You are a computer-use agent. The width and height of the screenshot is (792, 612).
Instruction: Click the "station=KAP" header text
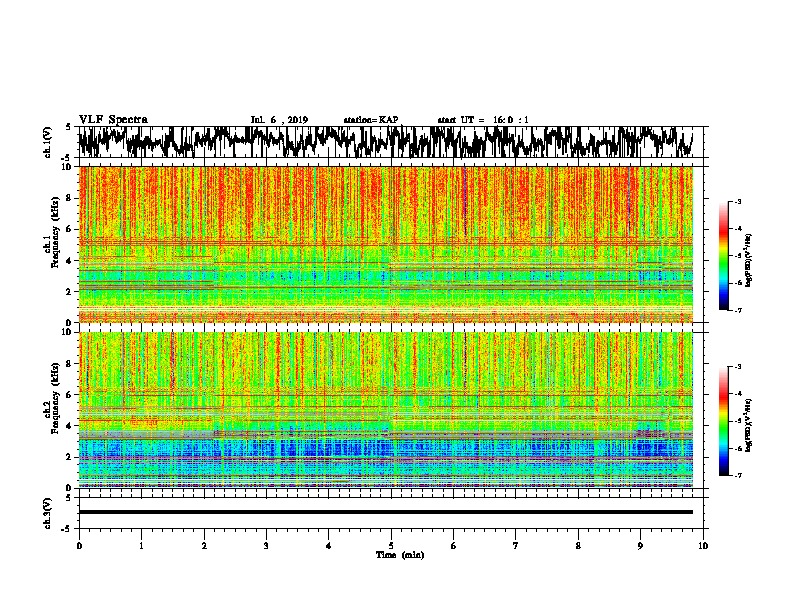(371, 120)
